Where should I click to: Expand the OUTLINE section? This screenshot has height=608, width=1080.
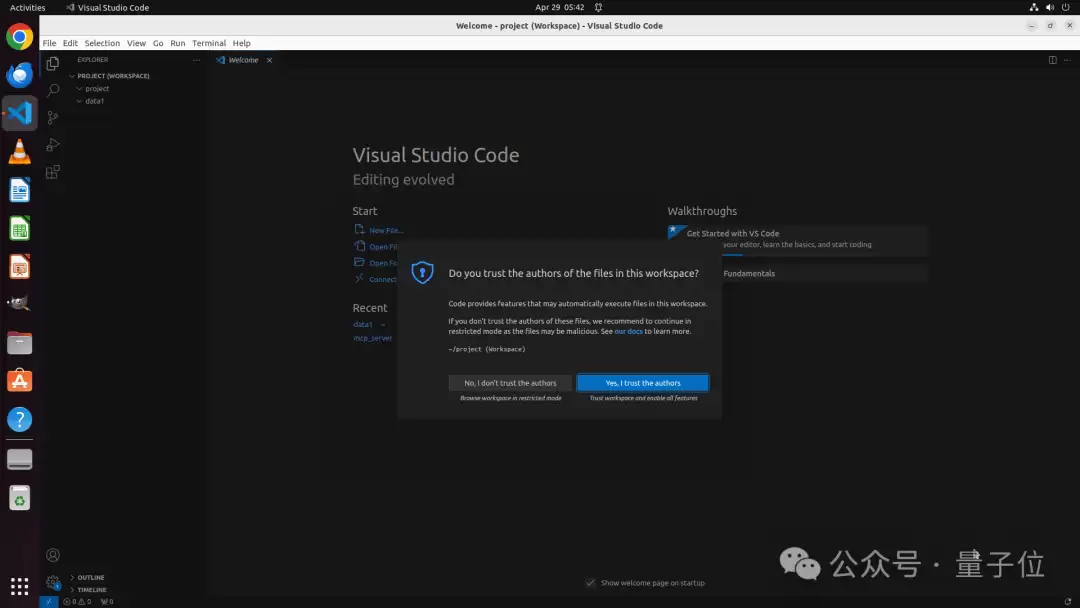pos(90,578)
